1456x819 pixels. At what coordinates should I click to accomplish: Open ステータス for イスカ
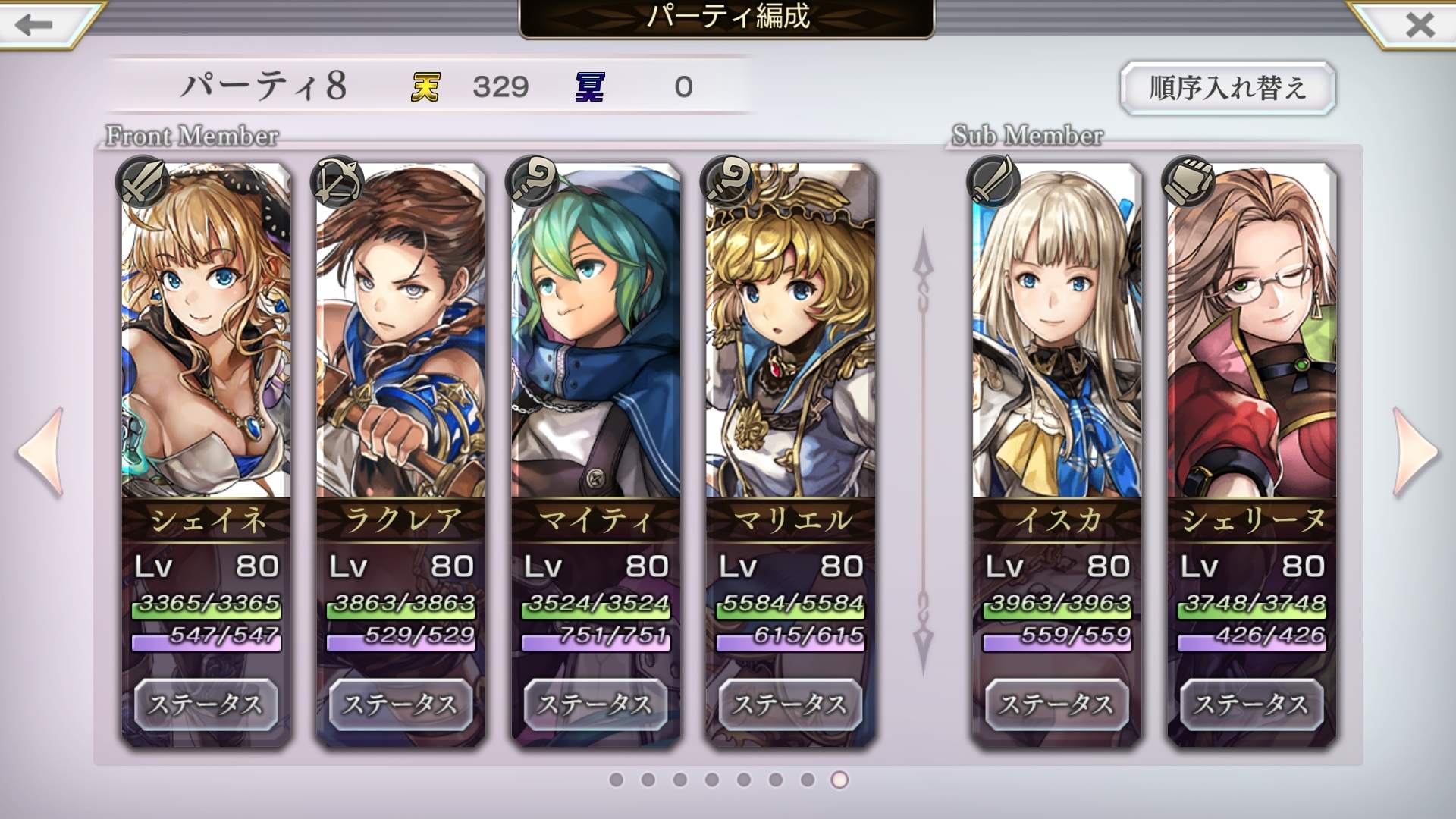pos(1057,704)
